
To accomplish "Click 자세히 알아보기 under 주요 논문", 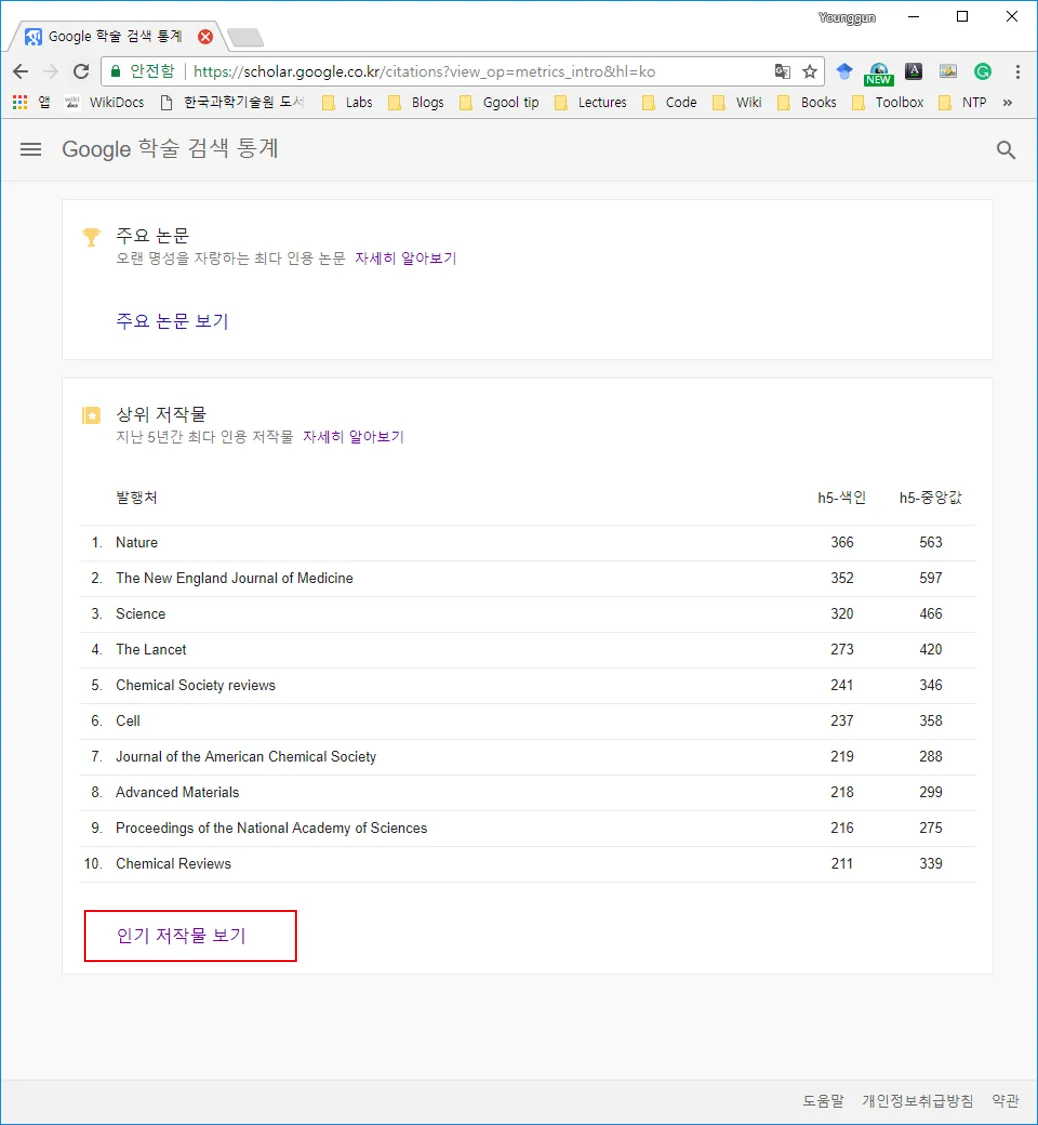I will click(x=405, y=258).
